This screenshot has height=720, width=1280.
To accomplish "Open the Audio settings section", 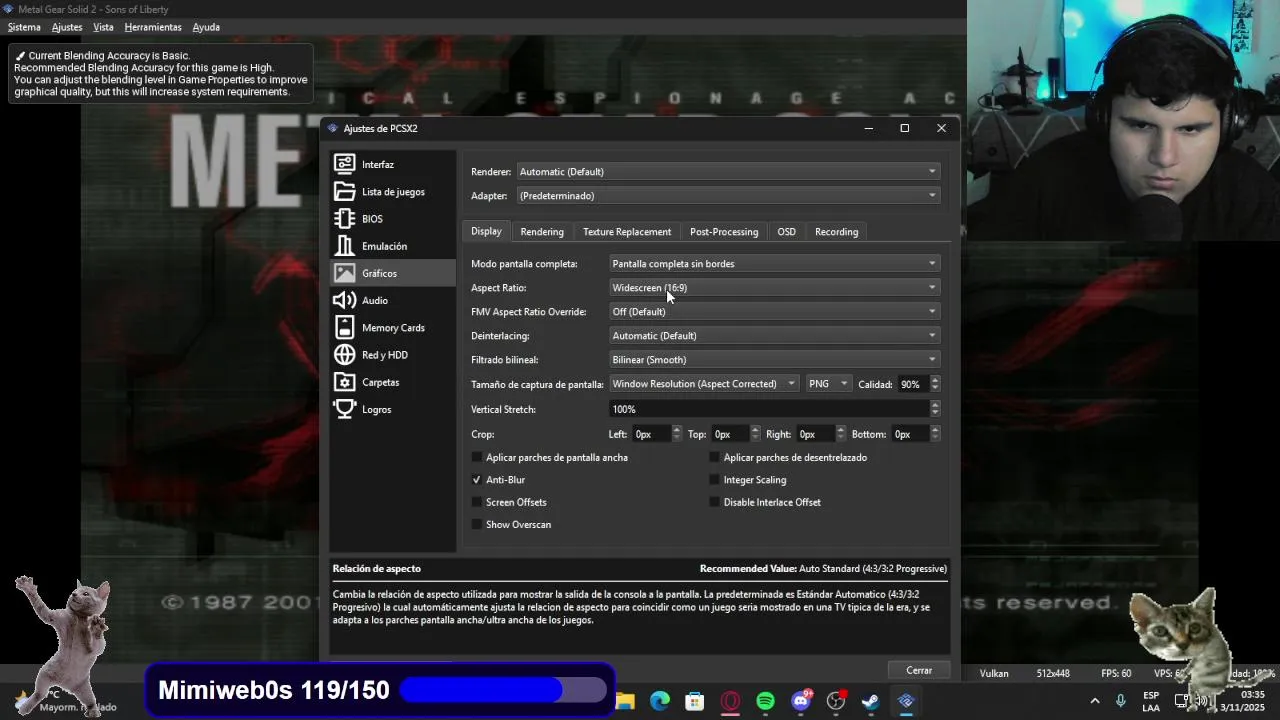I will point(392,300).
